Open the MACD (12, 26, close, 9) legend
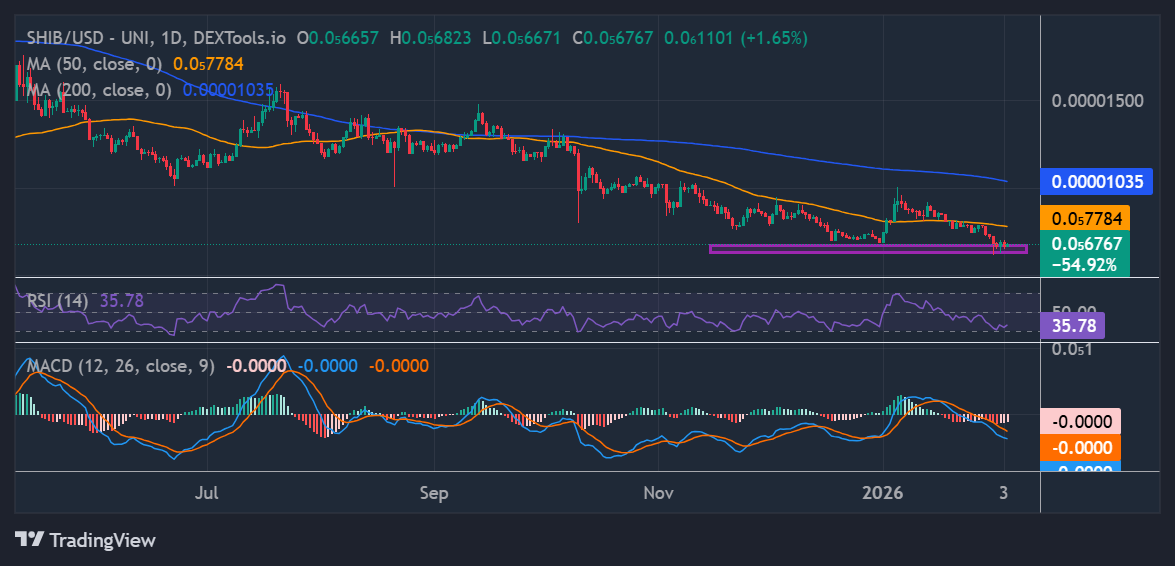1175x566 pixels. (x=118, y=366)
